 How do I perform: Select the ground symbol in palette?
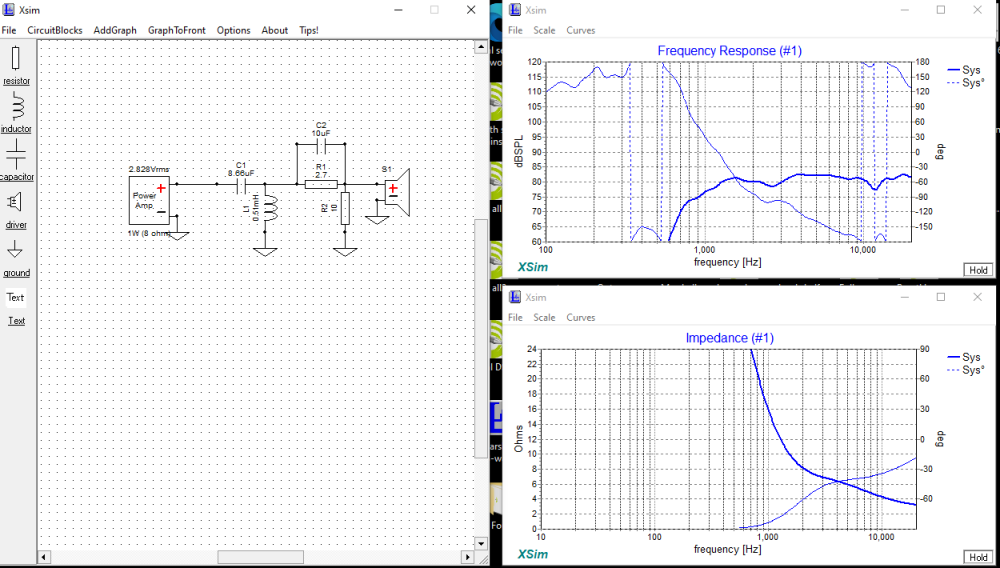(16, 249)
